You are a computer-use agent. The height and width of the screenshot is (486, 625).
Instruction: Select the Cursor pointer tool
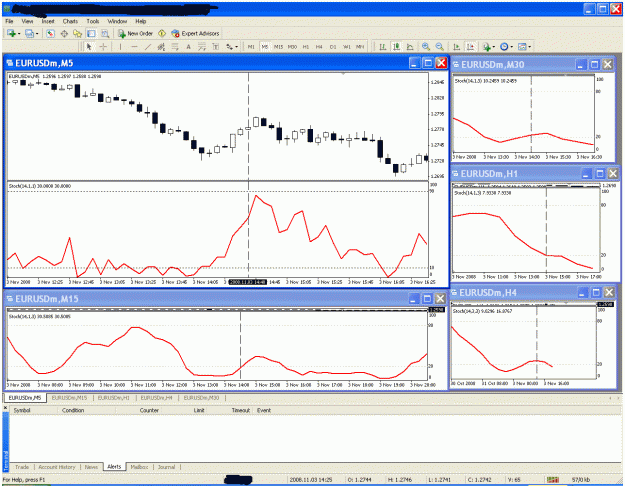click(89, 47)
